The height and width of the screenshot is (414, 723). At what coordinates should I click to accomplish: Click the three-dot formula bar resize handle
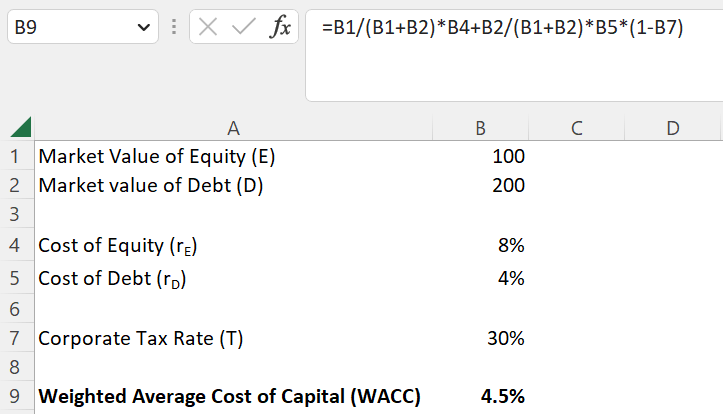175,27
